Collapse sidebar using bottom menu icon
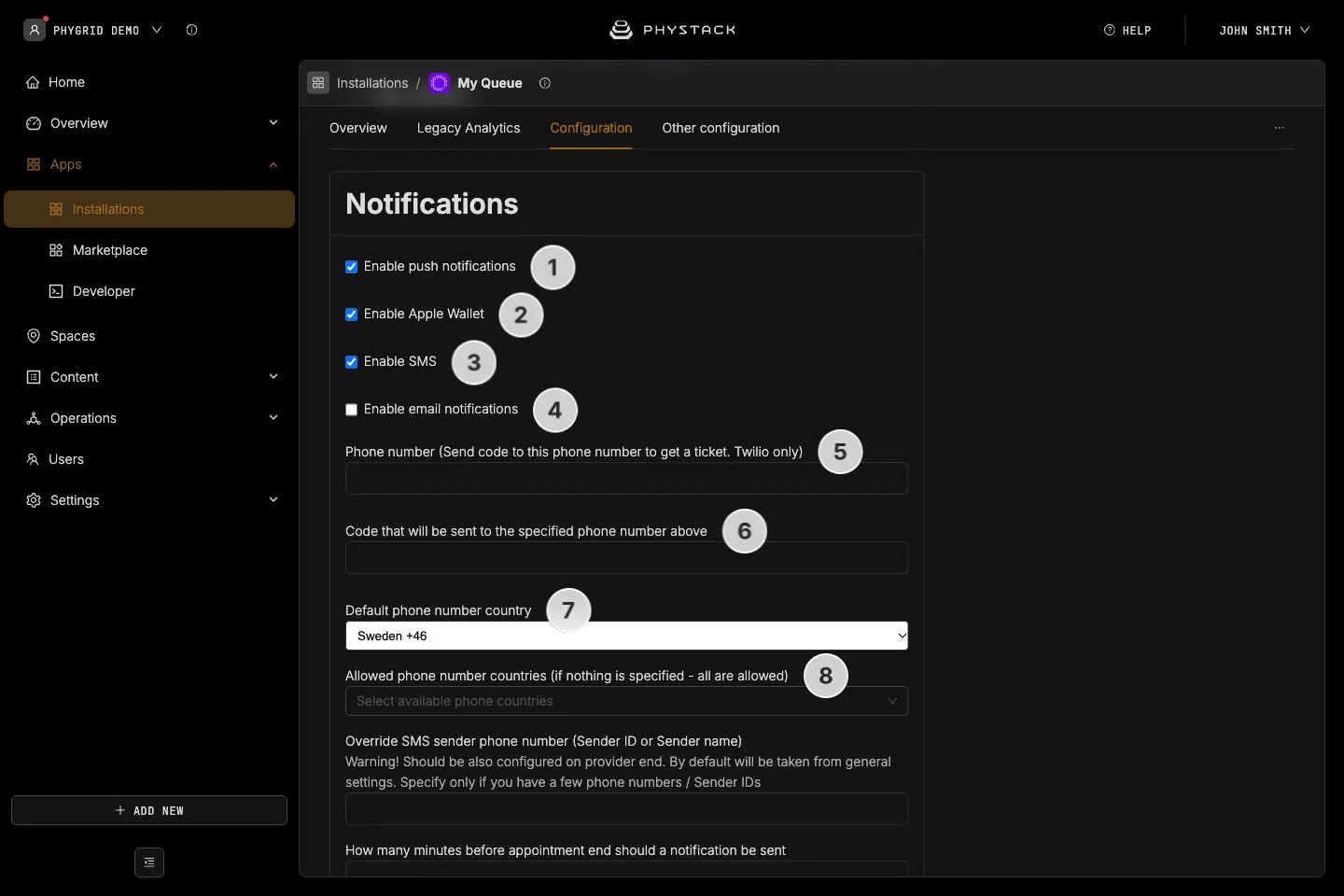1344x896 pixels. coord(149,862)
